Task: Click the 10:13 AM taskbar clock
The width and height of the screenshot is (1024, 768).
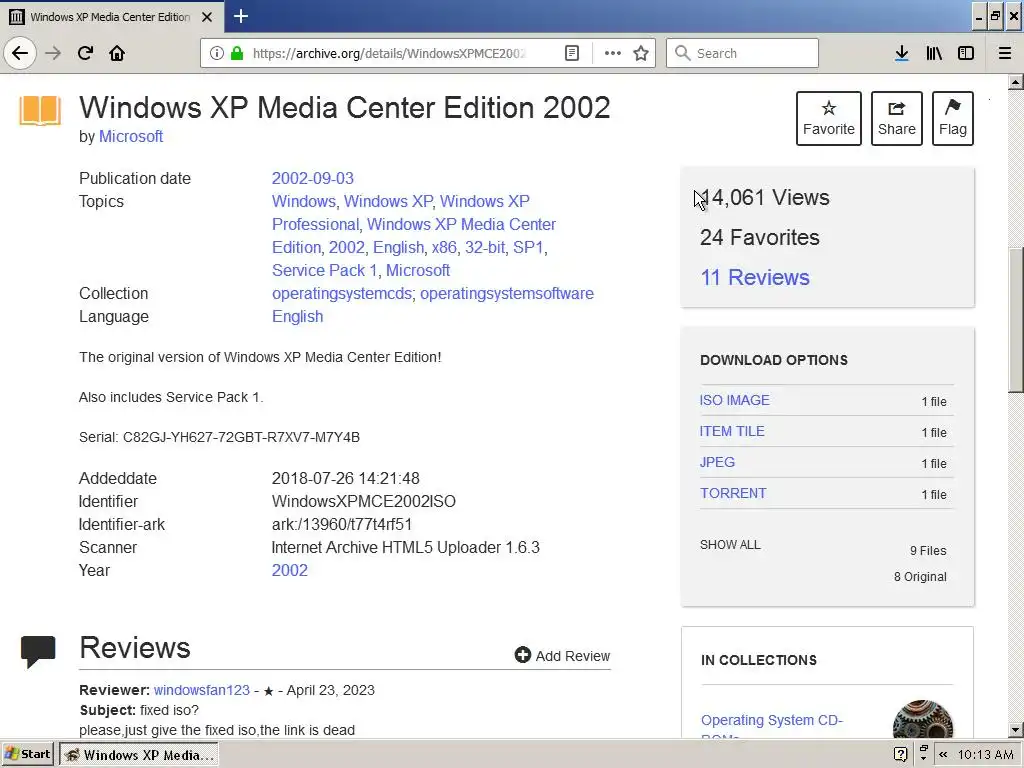Action: pyautogui.click(x=985, y=755)
